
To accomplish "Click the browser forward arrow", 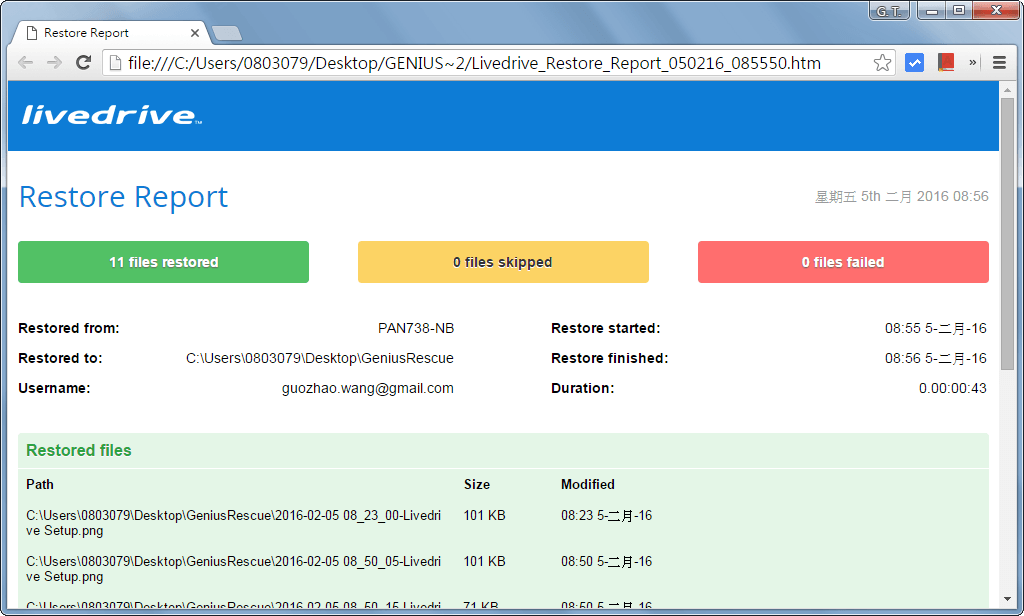I will click(x=55, y=63).
